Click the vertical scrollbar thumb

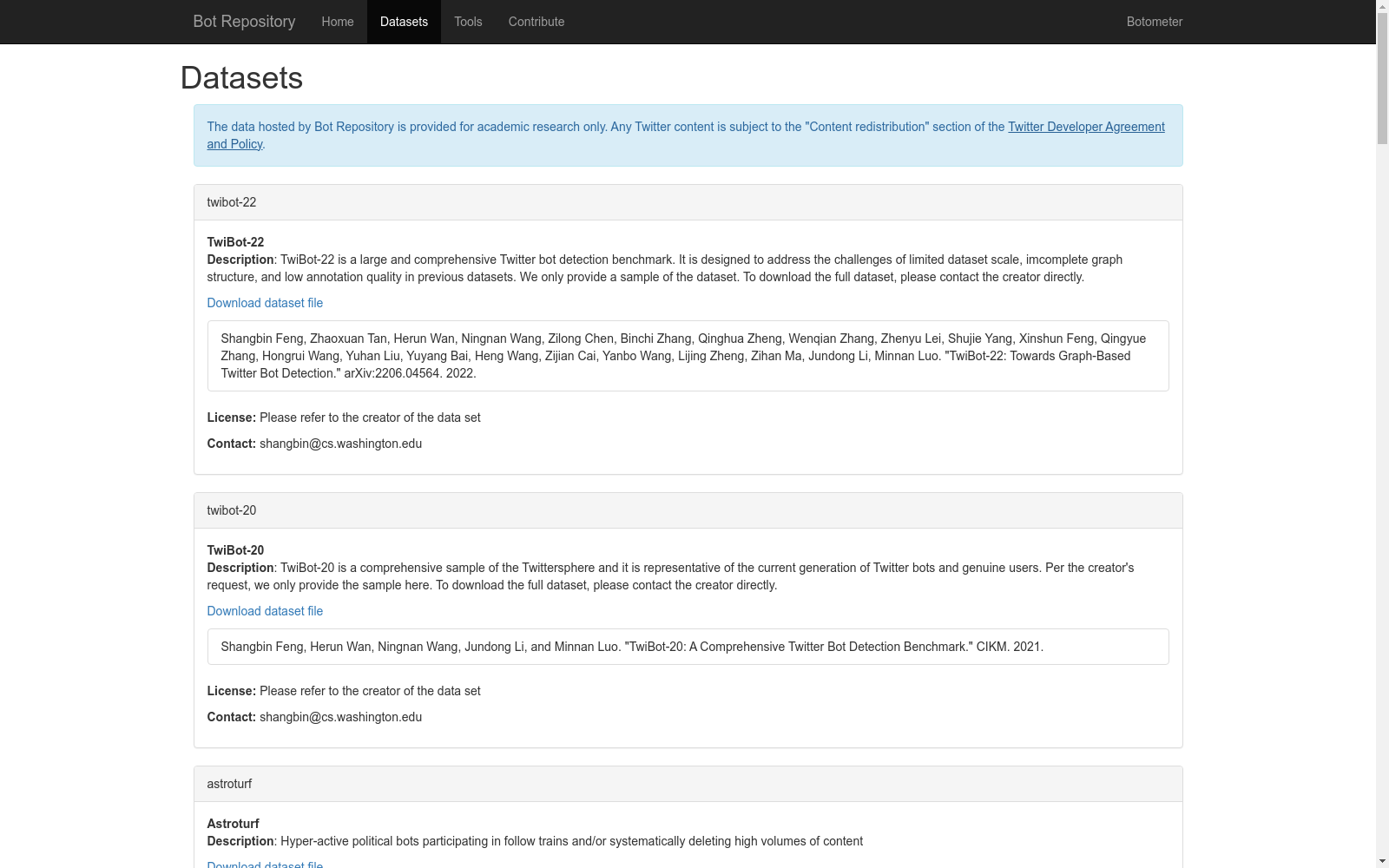[x=1382, y=78]
